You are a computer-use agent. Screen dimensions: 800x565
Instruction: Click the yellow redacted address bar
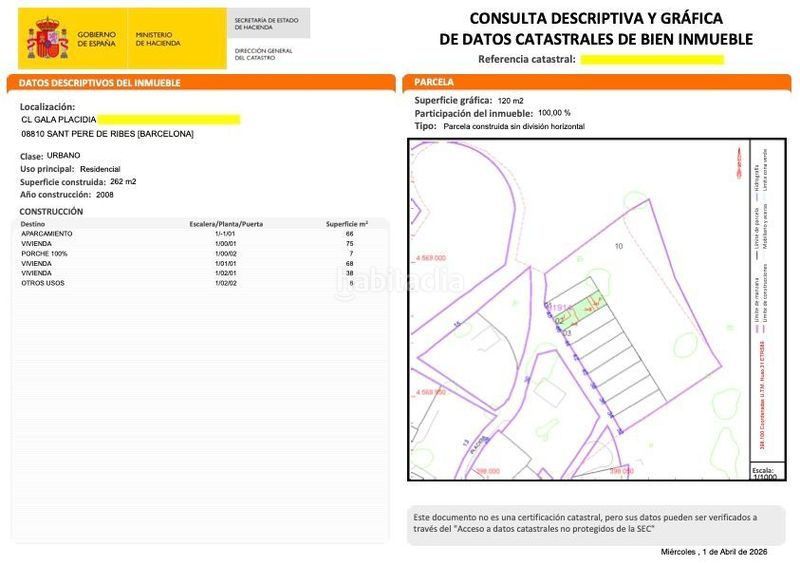(169, 119)
